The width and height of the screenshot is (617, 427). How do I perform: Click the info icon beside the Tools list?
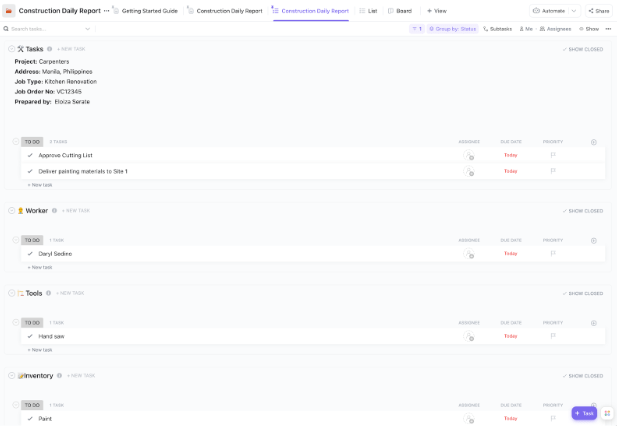48,293
